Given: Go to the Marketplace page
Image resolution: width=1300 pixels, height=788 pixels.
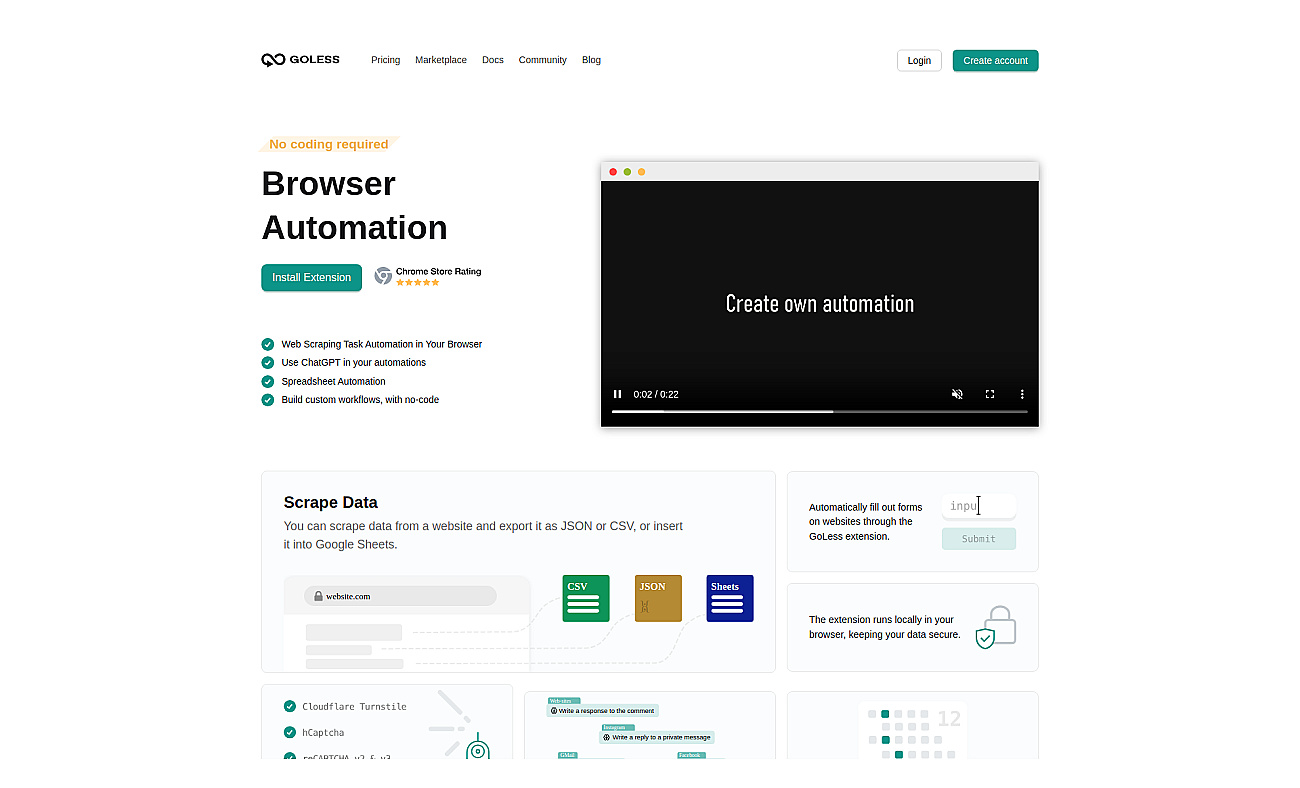Looking at the screenshot, I should click(x=441, y=60).
